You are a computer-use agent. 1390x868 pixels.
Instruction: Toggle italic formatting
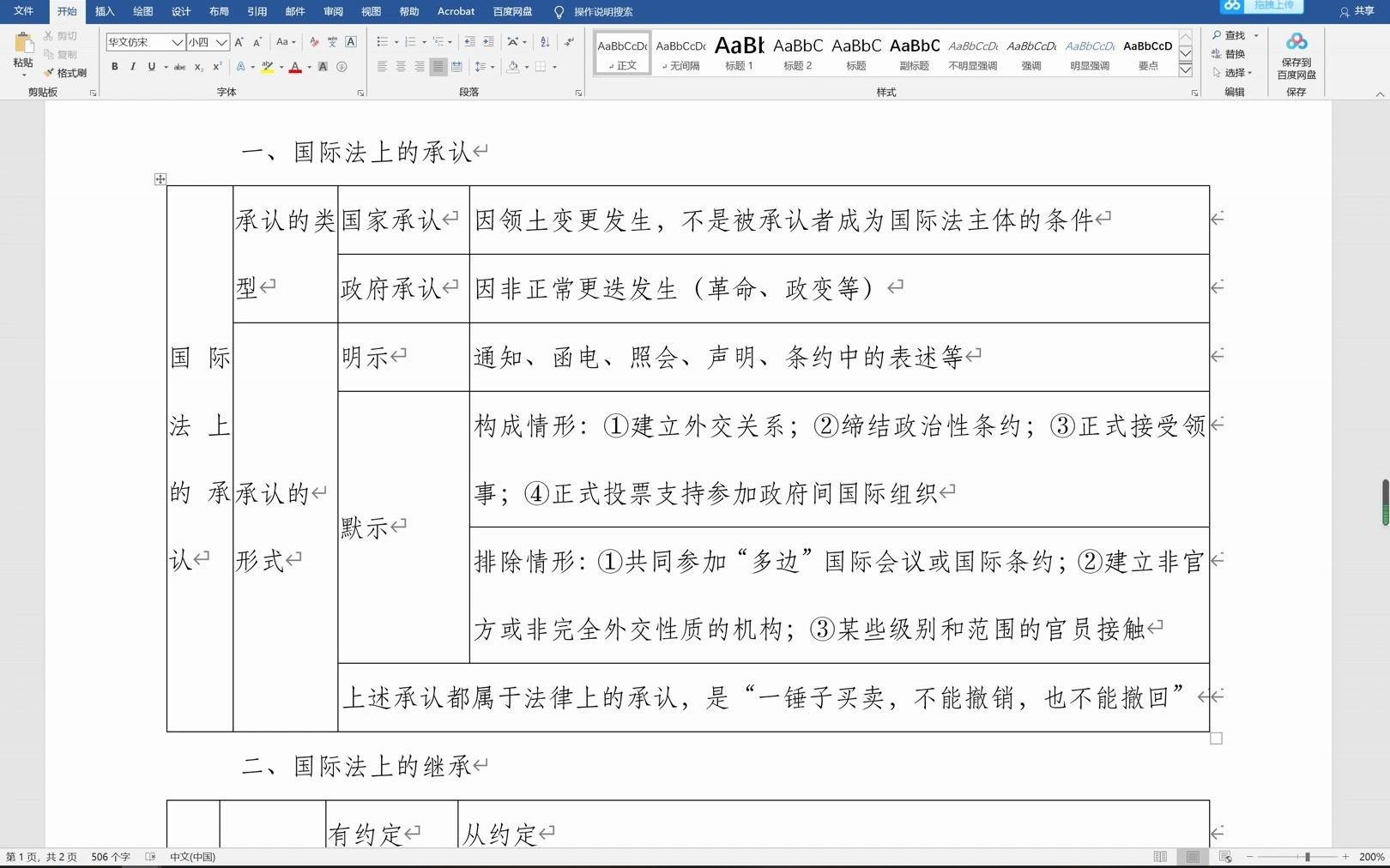click(x=133, y=67)
